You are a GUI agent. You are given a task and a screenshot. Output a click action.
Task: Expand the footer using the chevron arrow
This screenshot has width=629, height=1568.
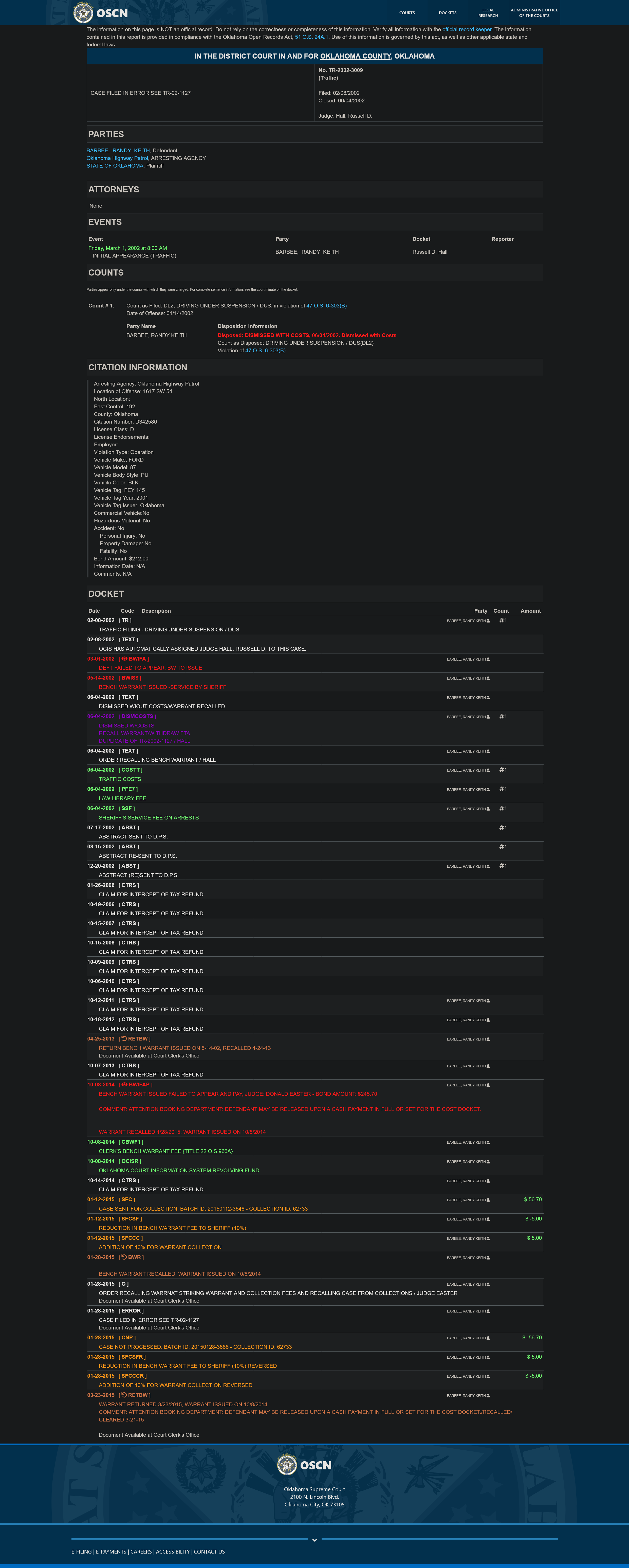[314, 1540]
